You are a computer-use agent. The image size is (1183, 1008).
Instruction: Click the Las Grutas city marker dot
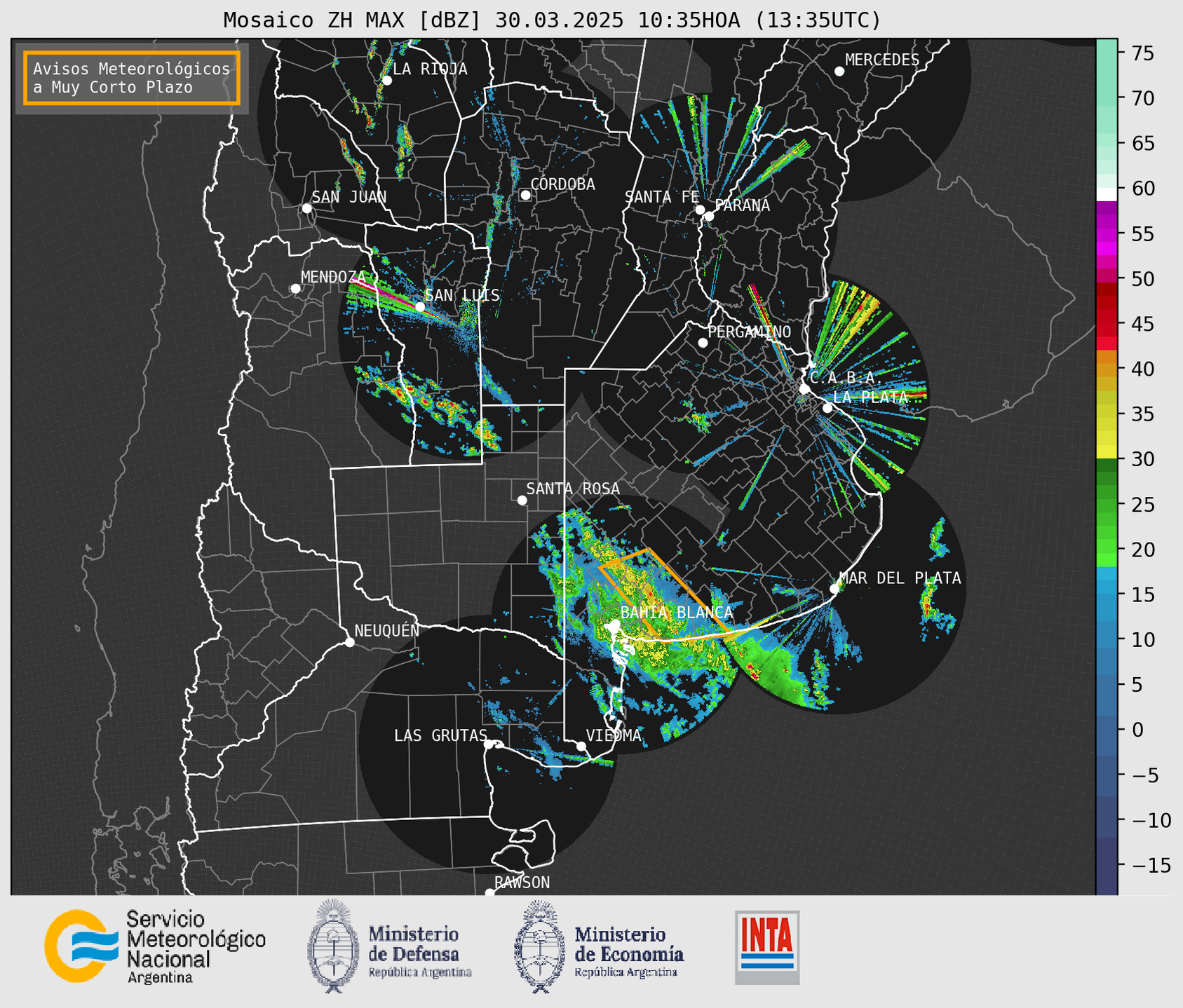[489, 744]
